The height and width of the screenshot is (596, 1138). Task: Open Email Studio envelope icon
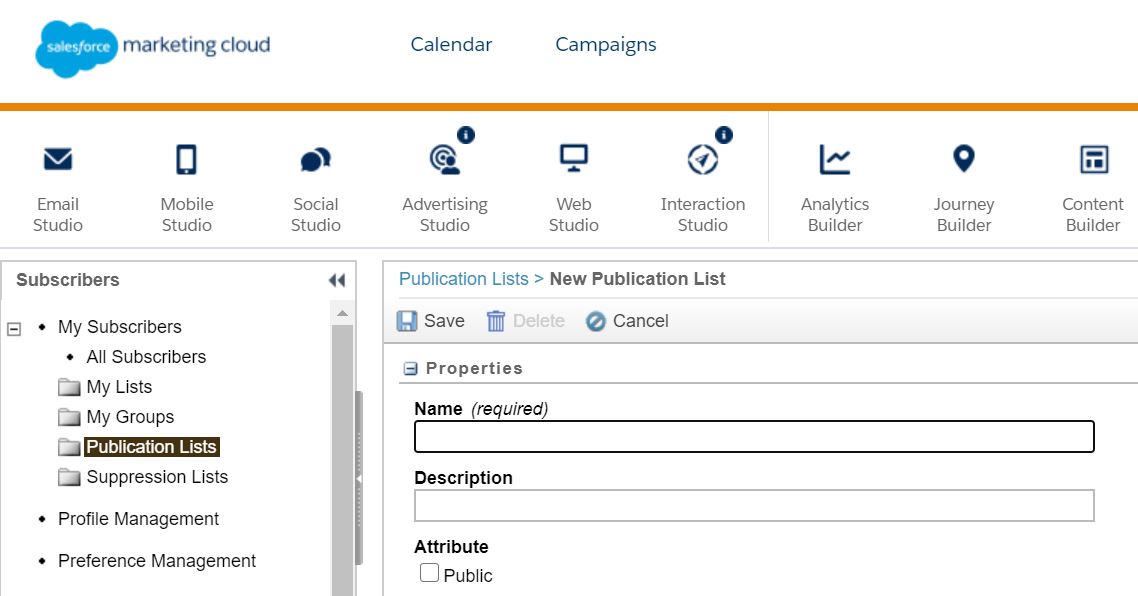pyautogui.click(x=58, y=158)
